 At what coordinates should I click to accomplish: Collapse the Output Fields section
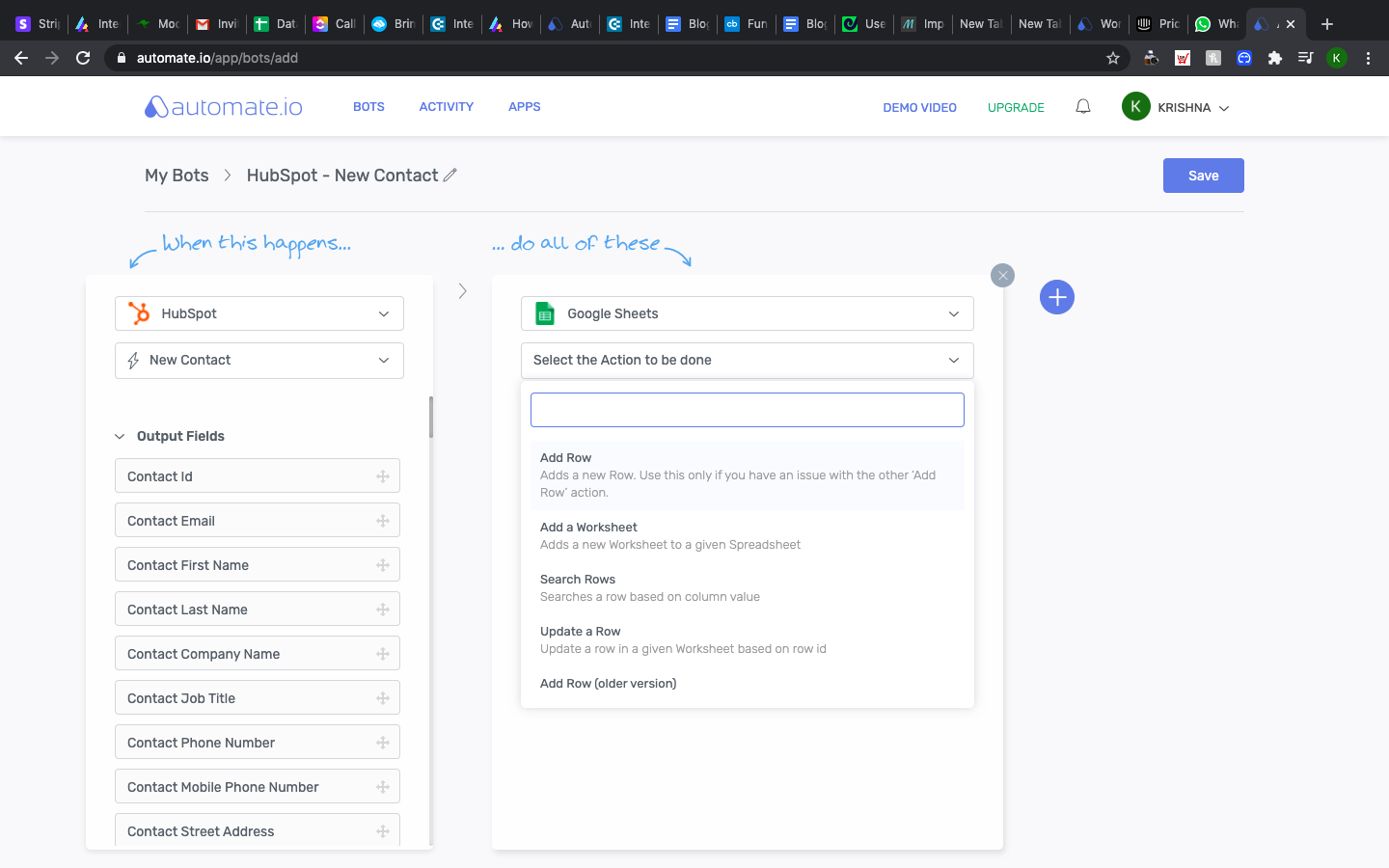(120, 437)
